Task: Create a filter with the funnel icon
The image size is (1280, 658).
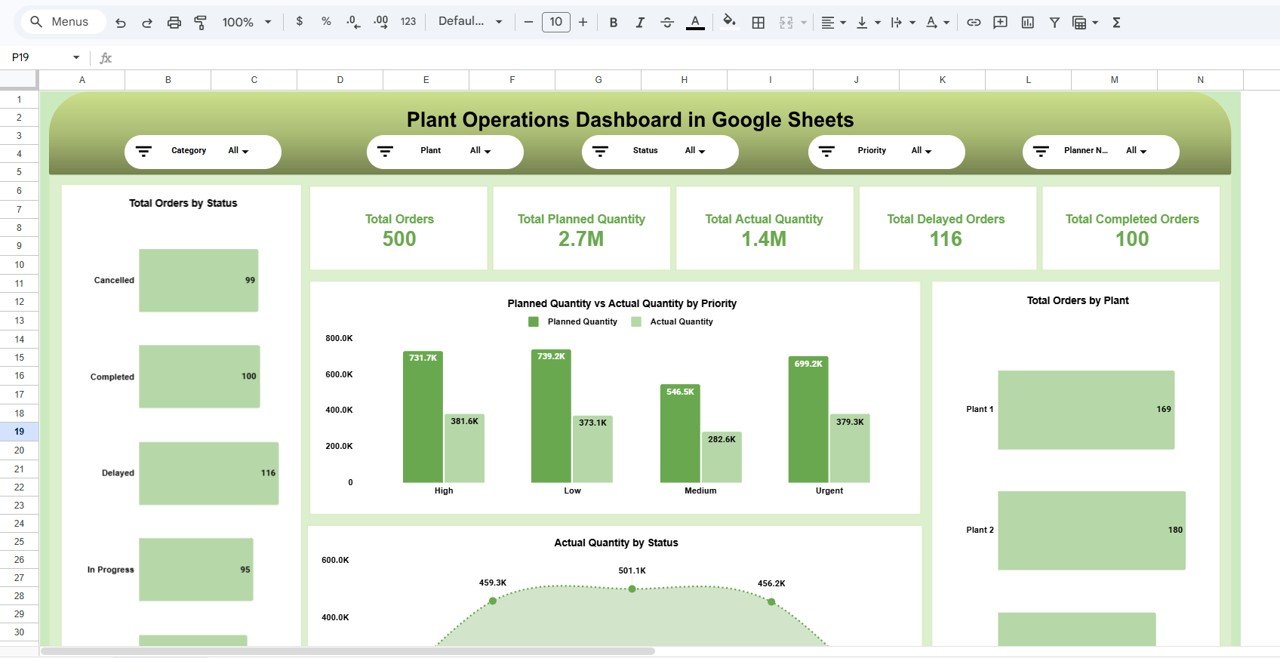Action: pos(1053,21)
